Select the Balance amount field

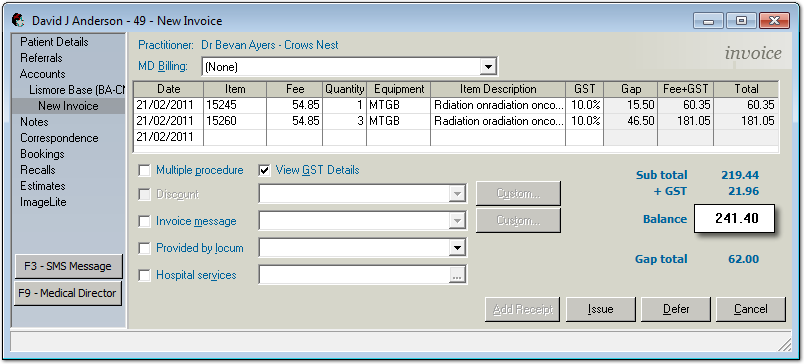point(734,219)
